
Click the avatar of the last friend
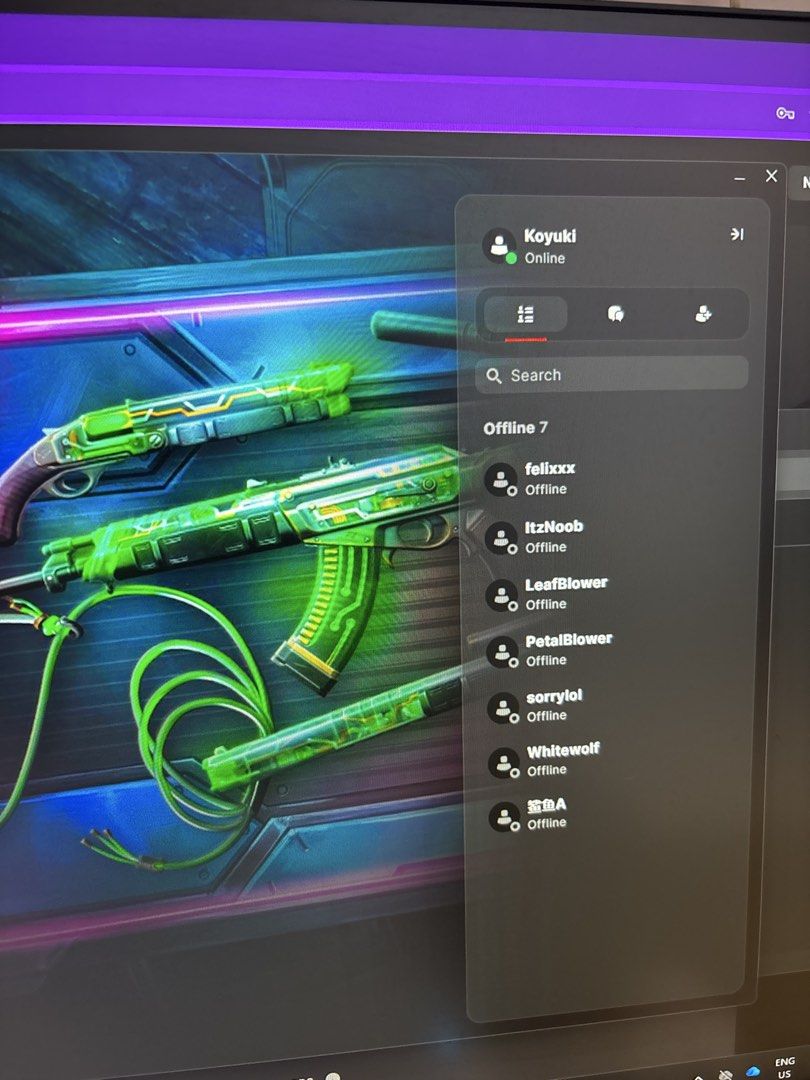coord(505,816)
